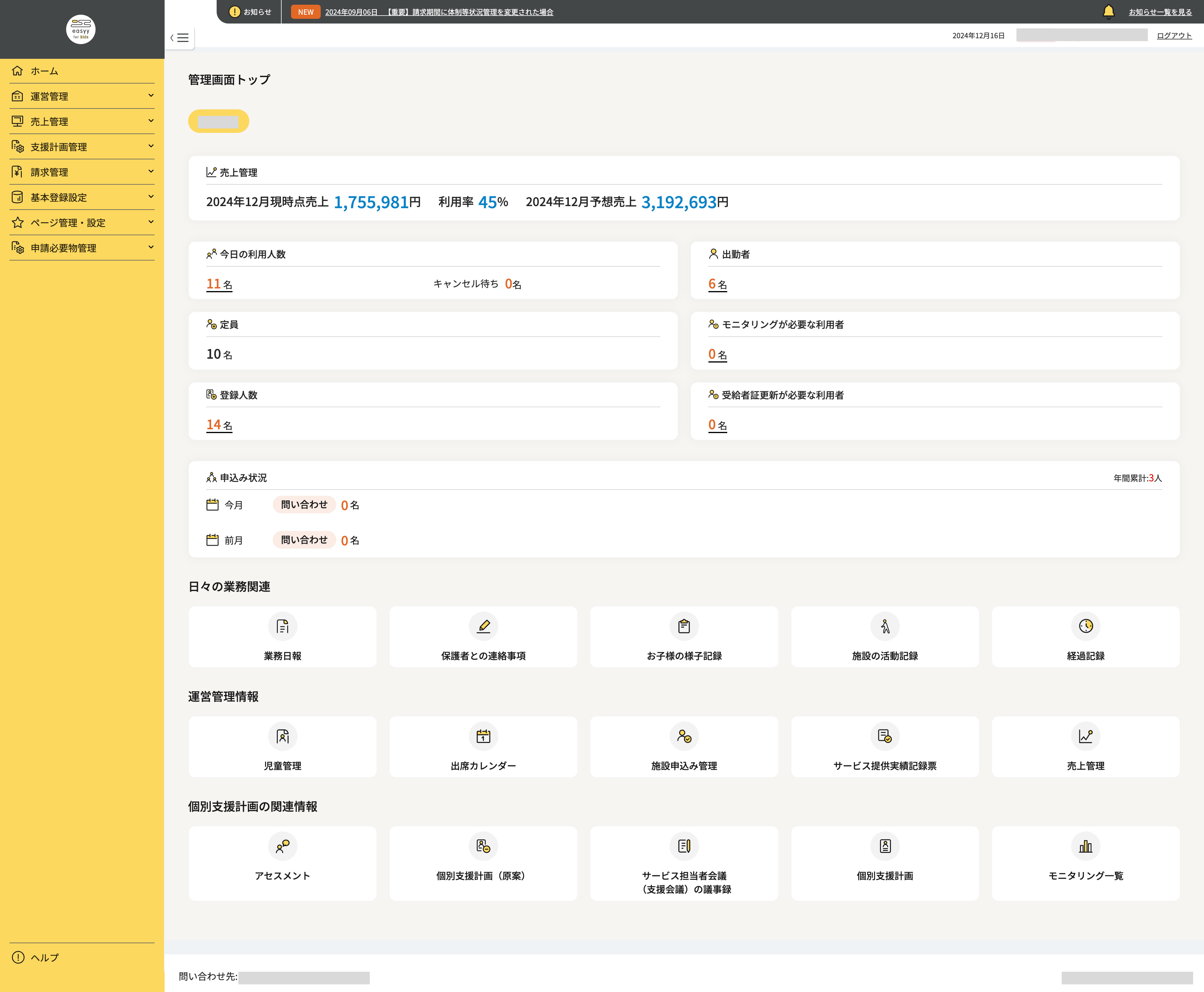Click the 今月 calendar icon

coord(213,505)
